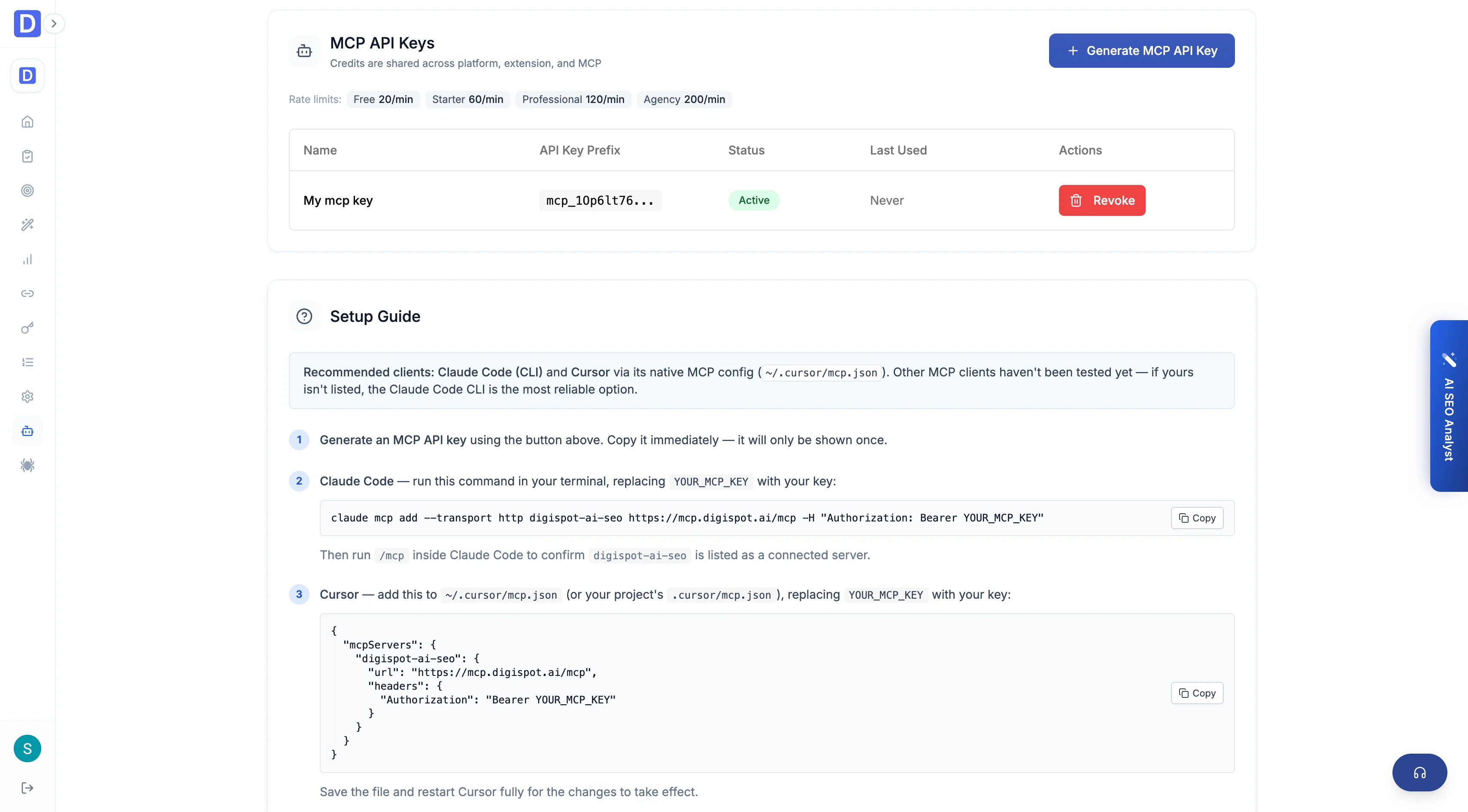Click the MCP API Keys heading
The width and height of the screenshot is (1468, 812).
382,43
